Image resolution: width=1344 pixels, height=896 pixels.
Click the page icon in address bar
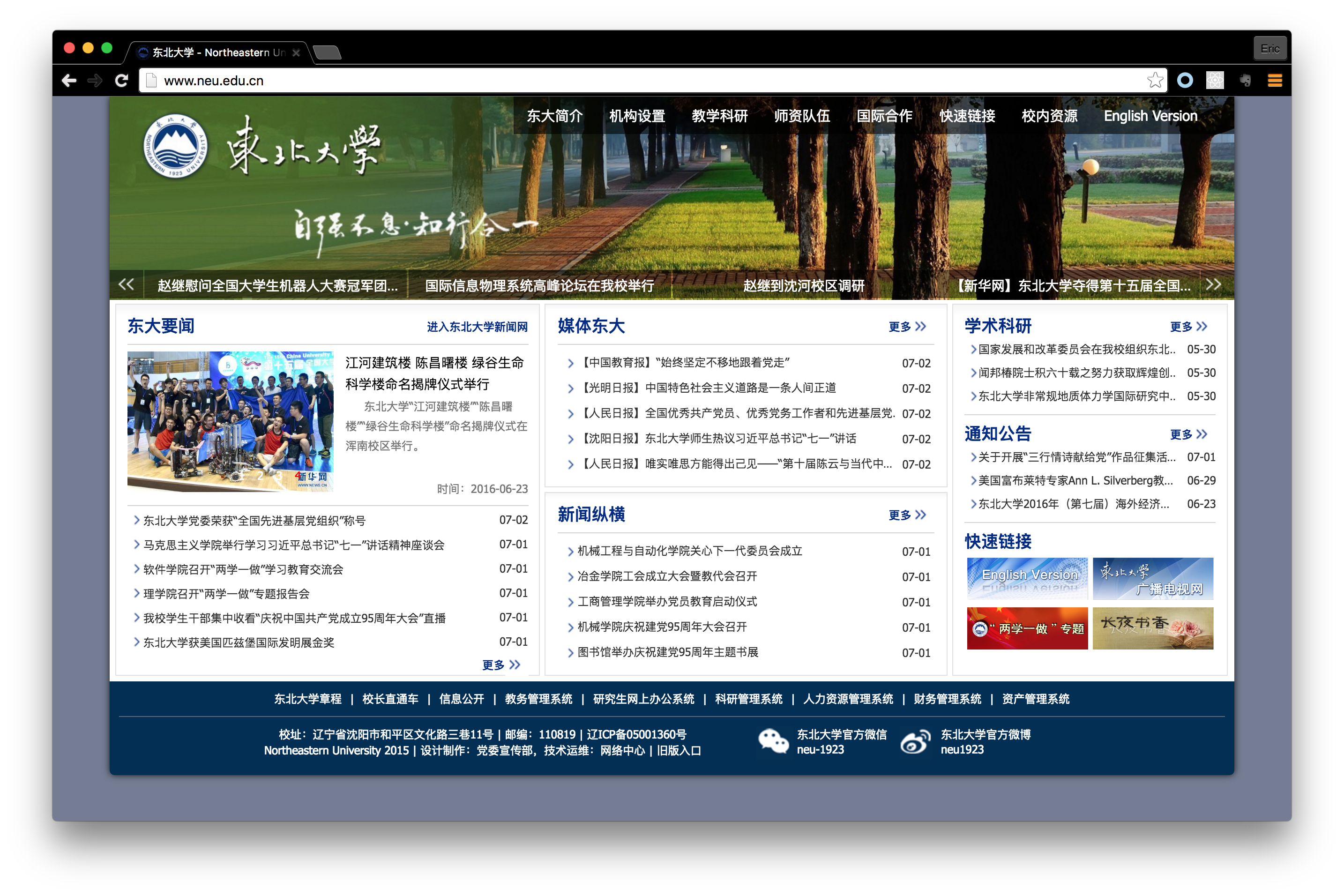(151, 81)
